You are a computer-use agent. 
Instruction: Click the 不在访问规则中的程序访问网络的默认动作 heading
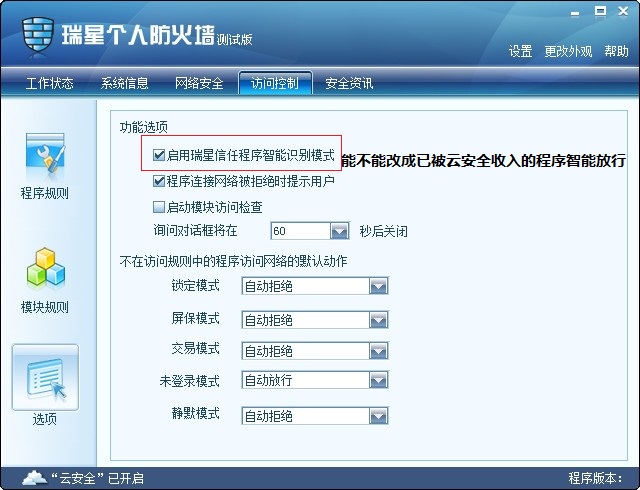233,261
